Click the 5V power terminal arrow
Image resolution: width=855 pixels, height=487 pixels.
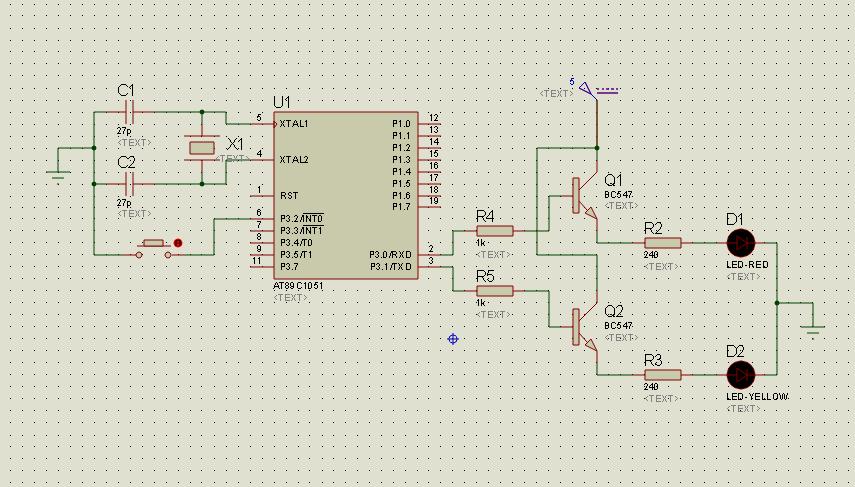tap(587, 89)
